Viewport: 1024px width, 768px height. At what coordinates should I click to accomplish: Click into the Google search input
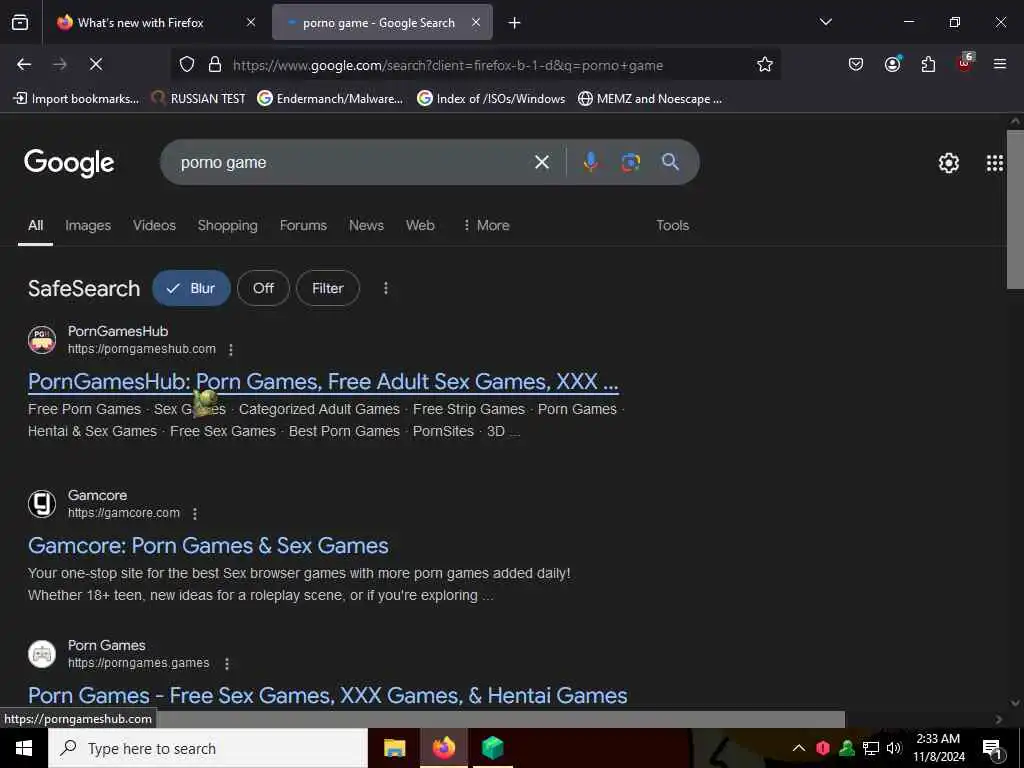[x=353, y=162]
